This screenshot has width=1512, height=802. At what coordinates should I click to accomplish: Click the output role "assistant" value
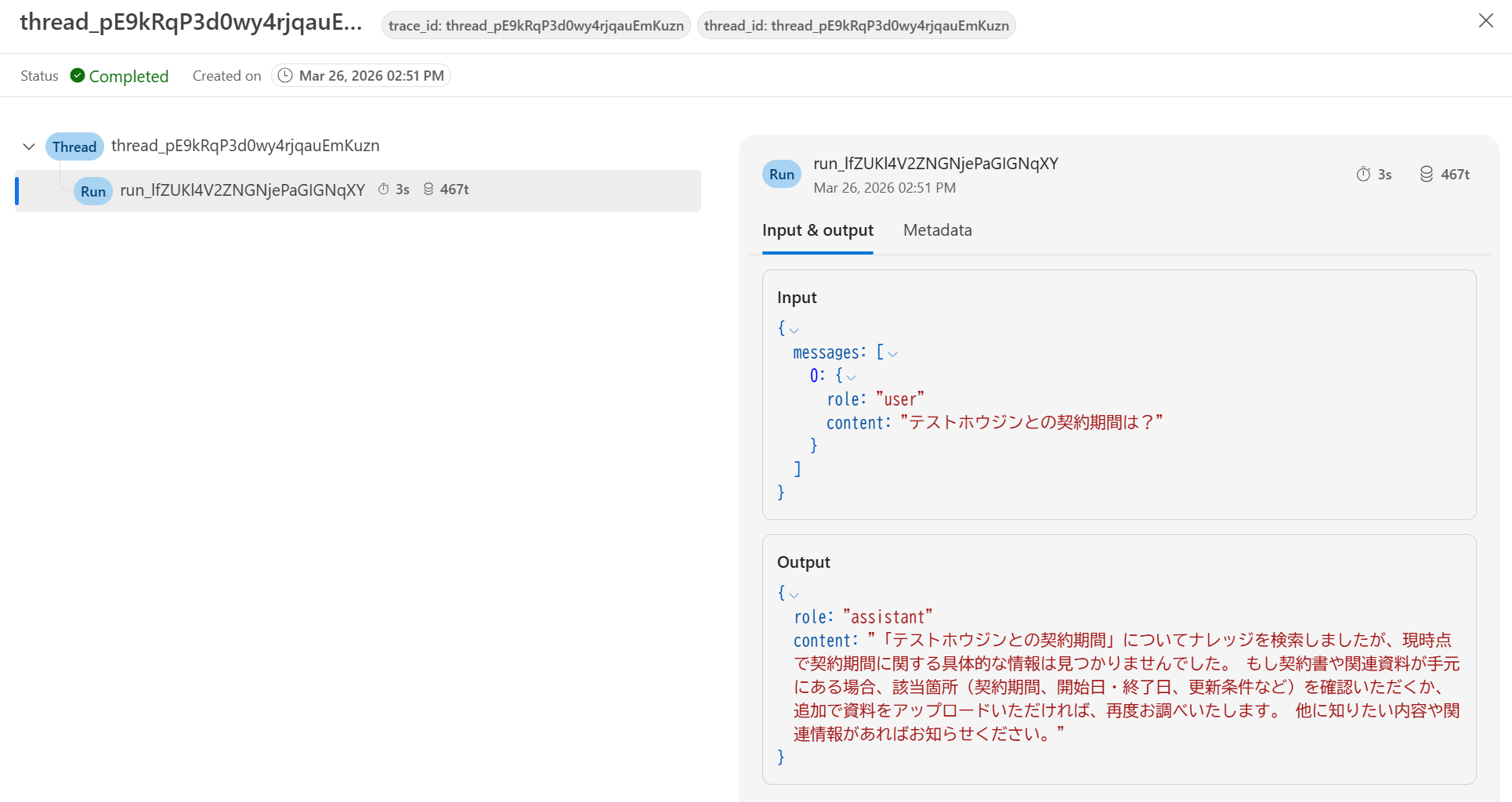888,617
